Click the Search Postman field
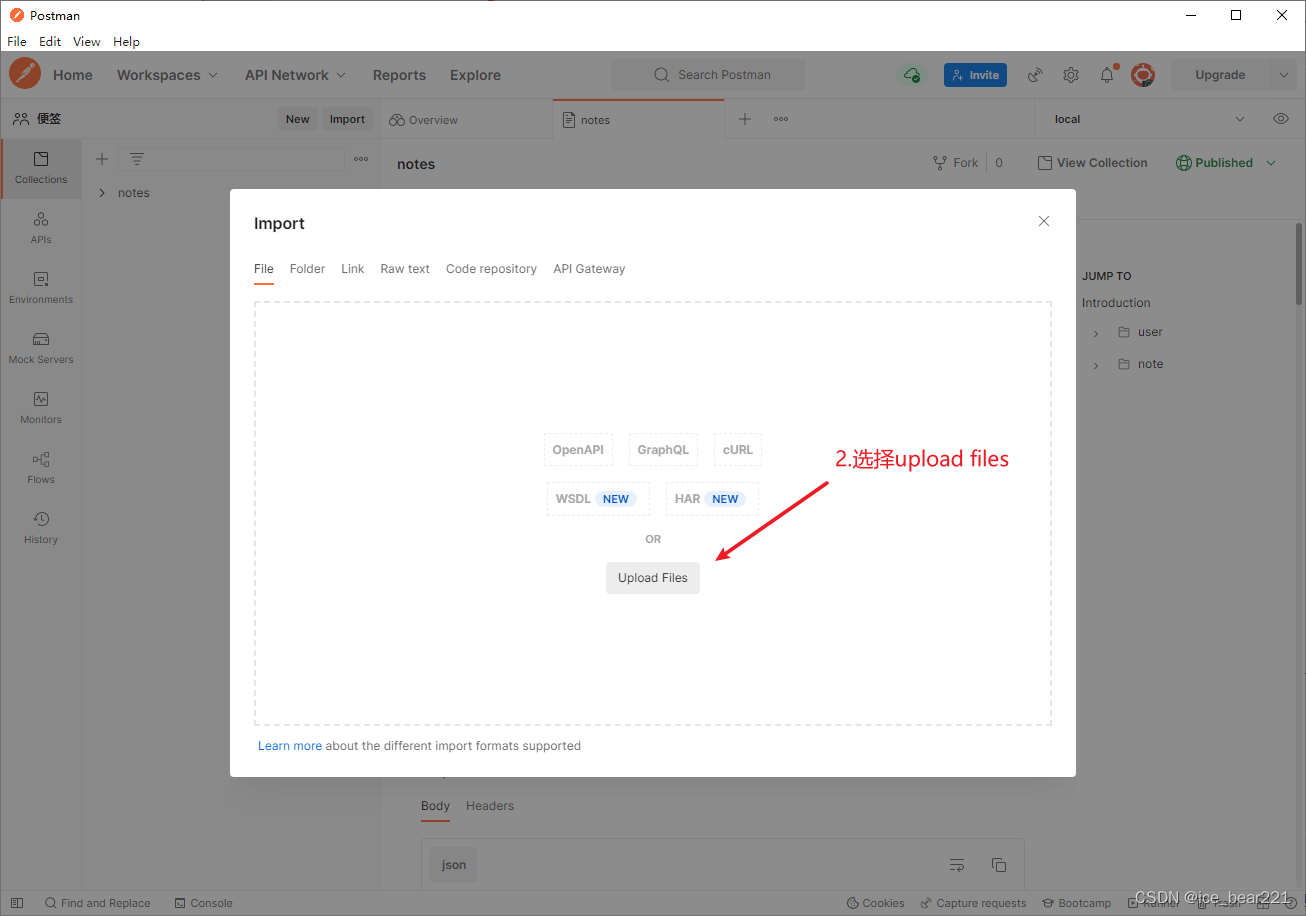The image size is (1306, 916). point(708,75)
